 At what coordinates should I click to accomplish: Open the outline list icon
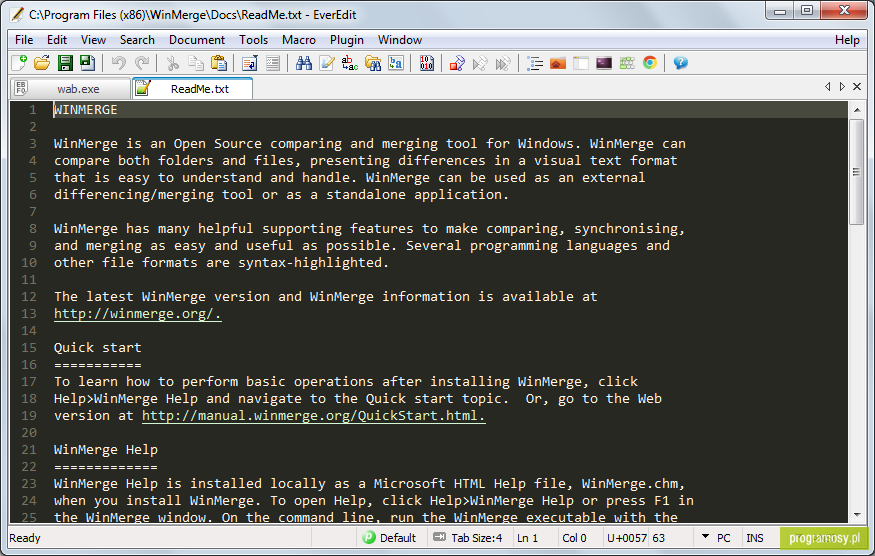(535, 63)
